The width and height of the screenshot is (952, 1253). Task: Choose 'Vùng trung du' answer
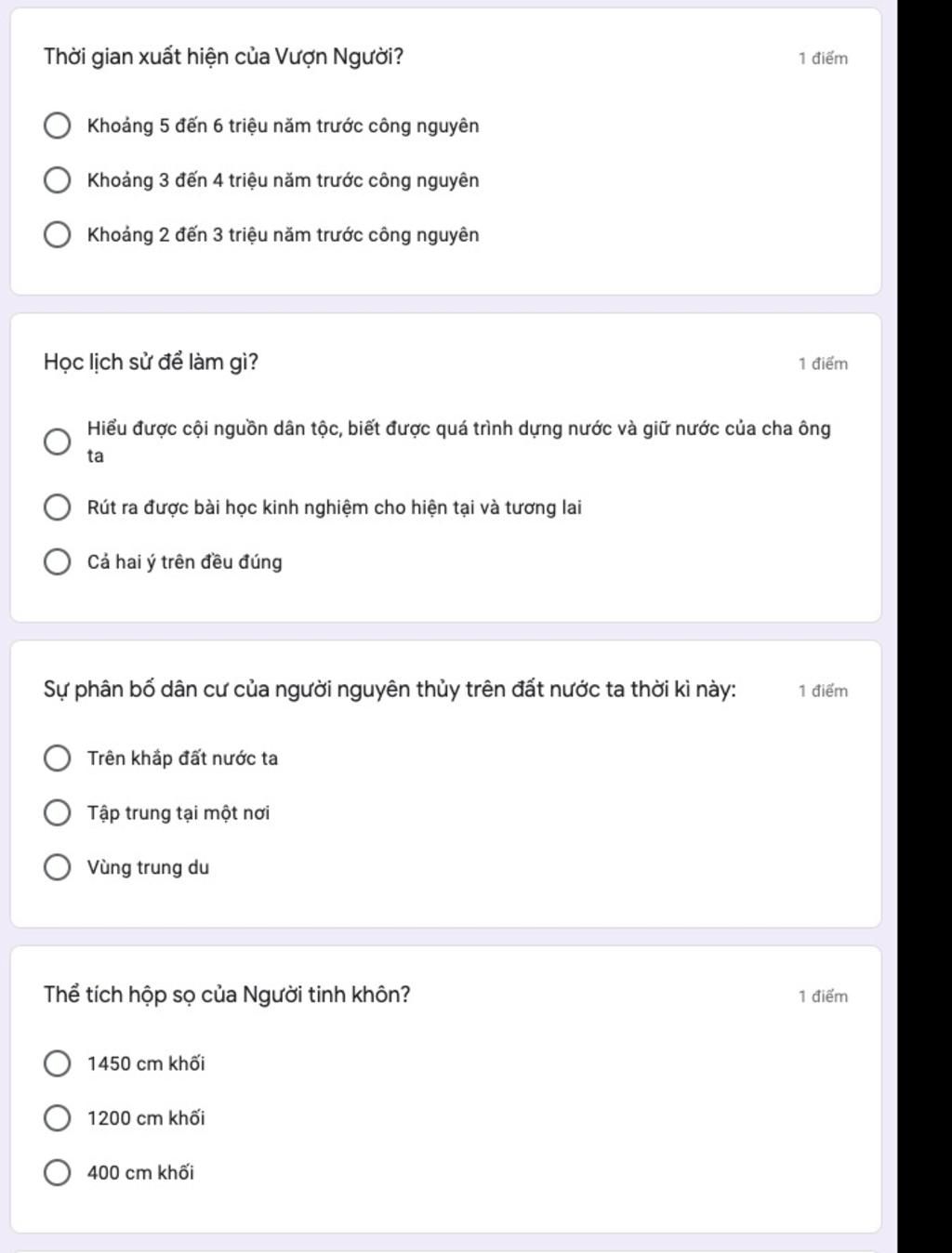58,867
